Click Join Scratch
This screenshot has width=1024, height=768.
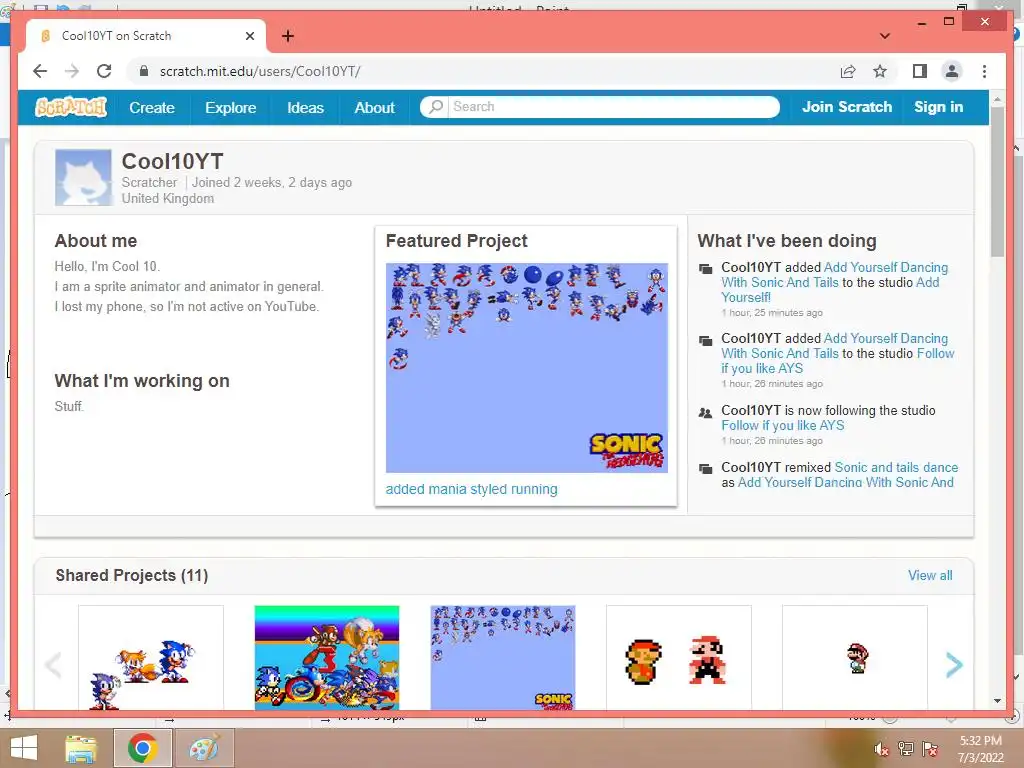click(x=846, y=107)
